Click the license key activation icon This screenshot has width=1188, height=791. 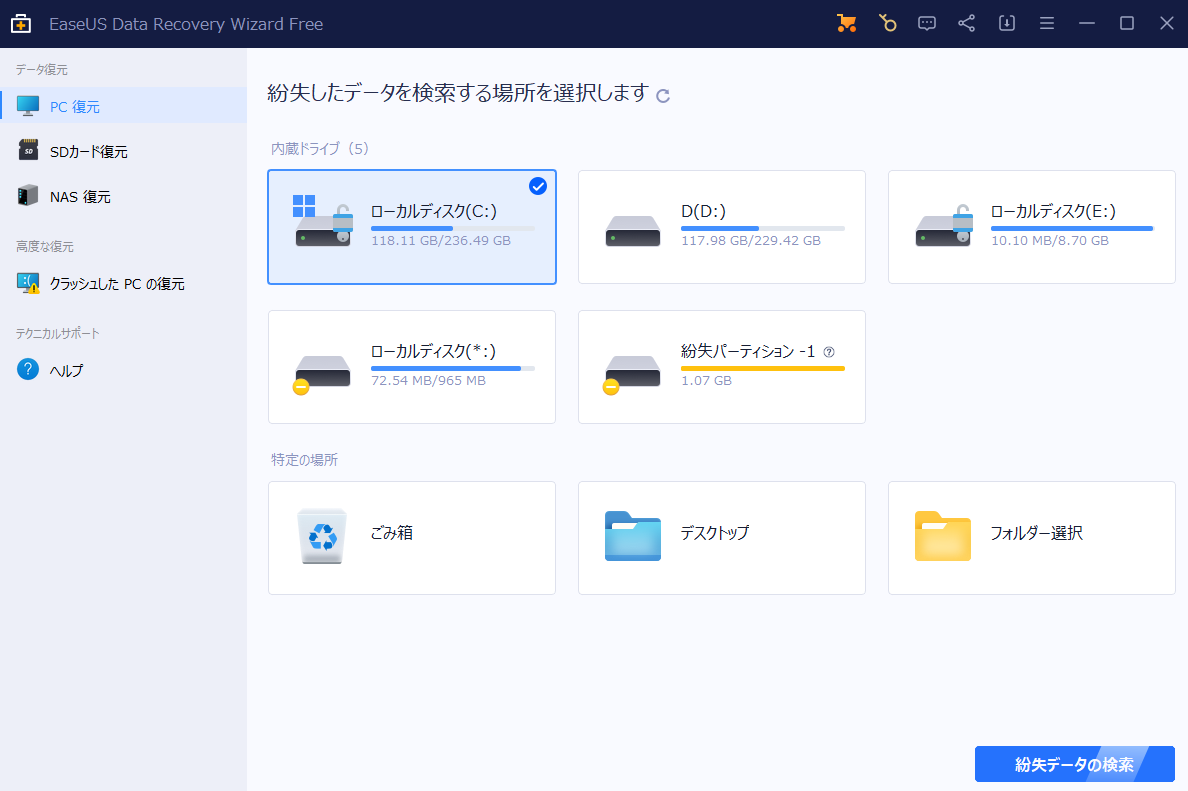click(888, 22)
